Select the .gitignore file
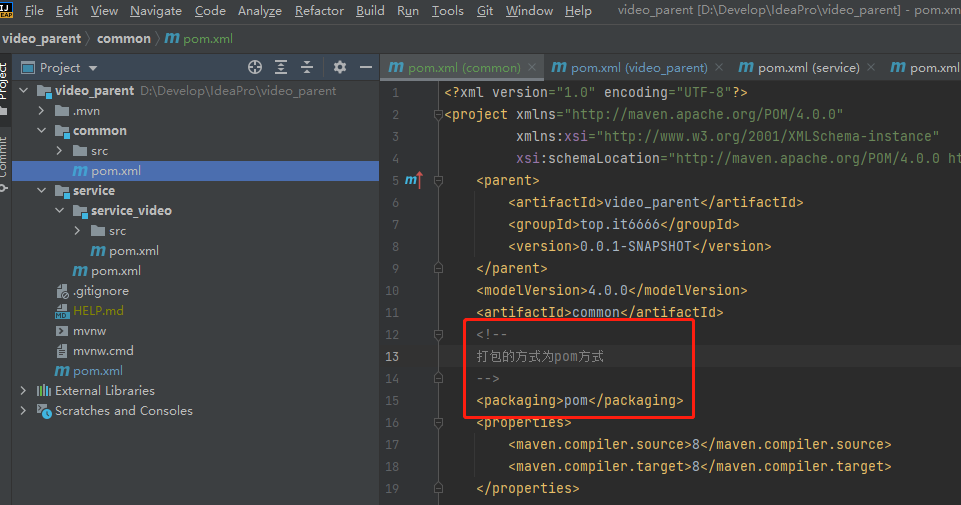The height and width of the screenshot is (505, 961). (x=92, y=291)
